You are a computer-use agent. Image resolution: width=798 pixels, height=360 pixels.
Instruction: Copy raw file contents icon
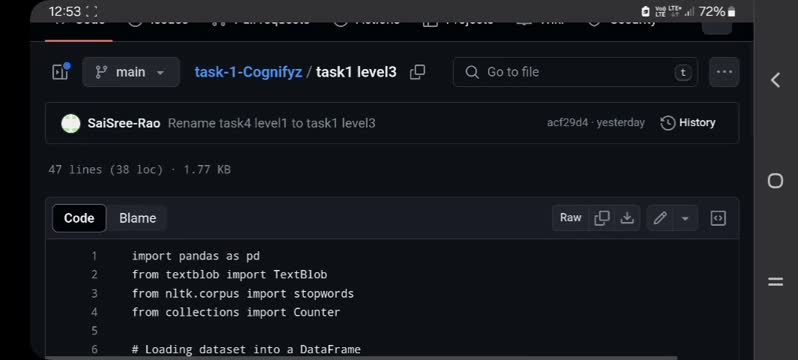click(x=602, y=218)
